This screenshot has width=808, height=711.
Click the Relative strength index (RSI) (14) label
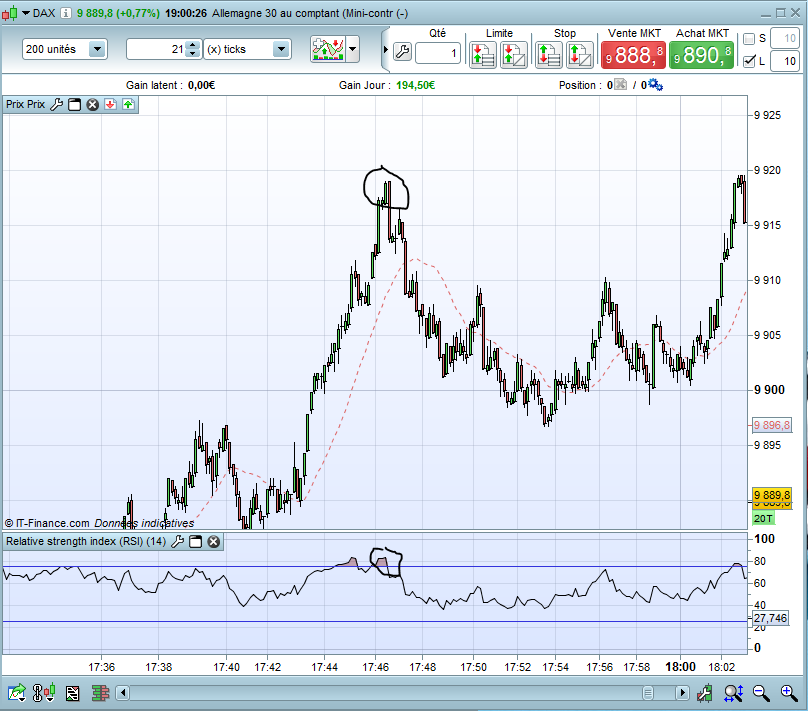click(x=86, y=541)
